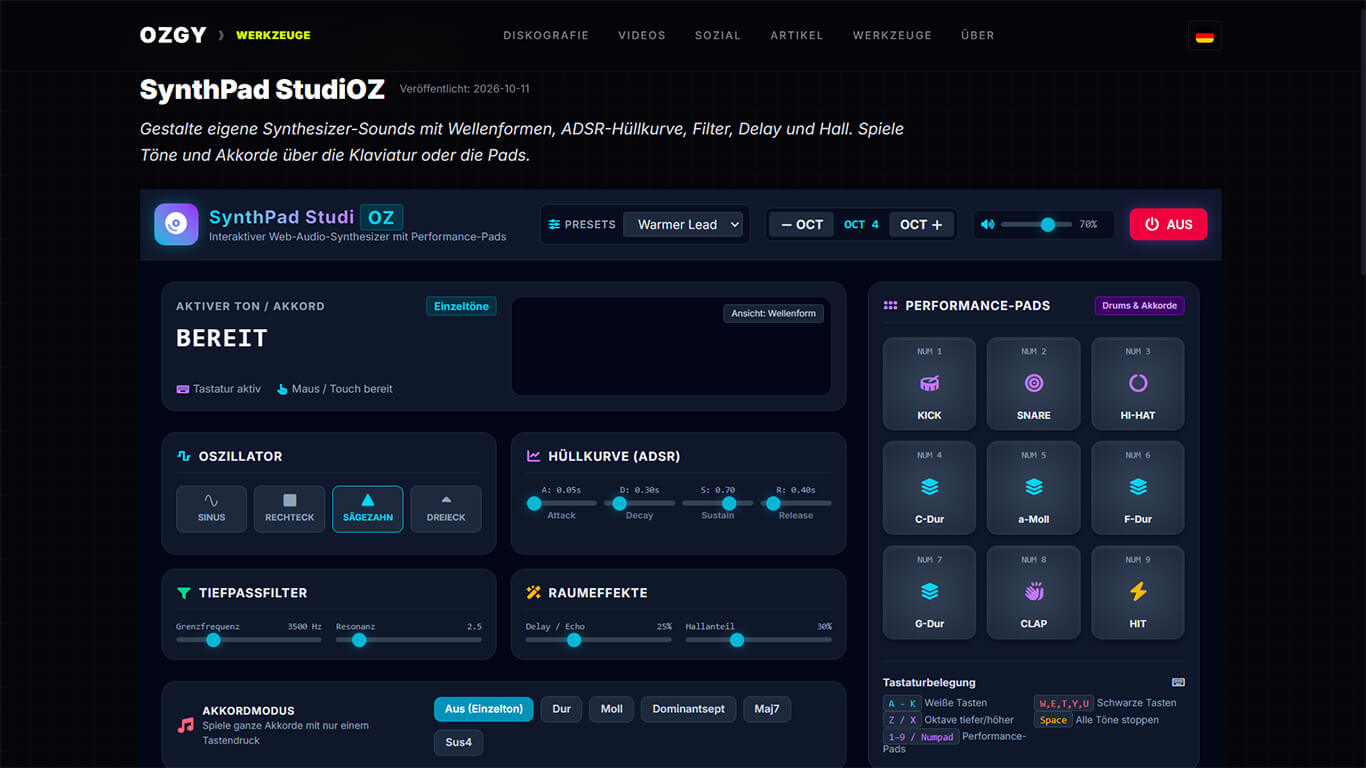Lower the octave with − OCT
The width and height of the screenshot is (1366, 768).
pos(802,224)
